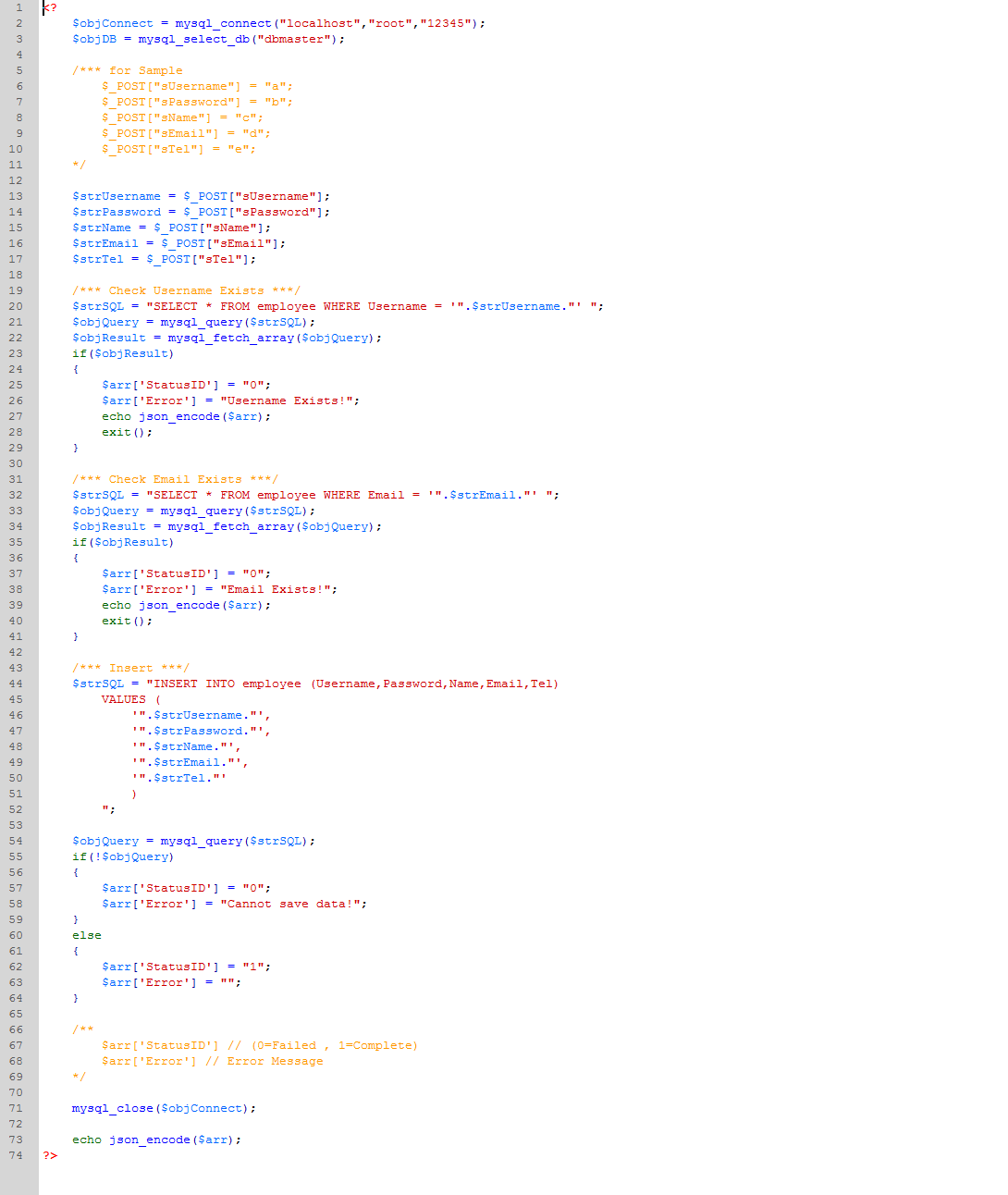Click line number 30 in the gutter
The width and height of the screenshot is (1008, 1195).
tap(16, 463)
